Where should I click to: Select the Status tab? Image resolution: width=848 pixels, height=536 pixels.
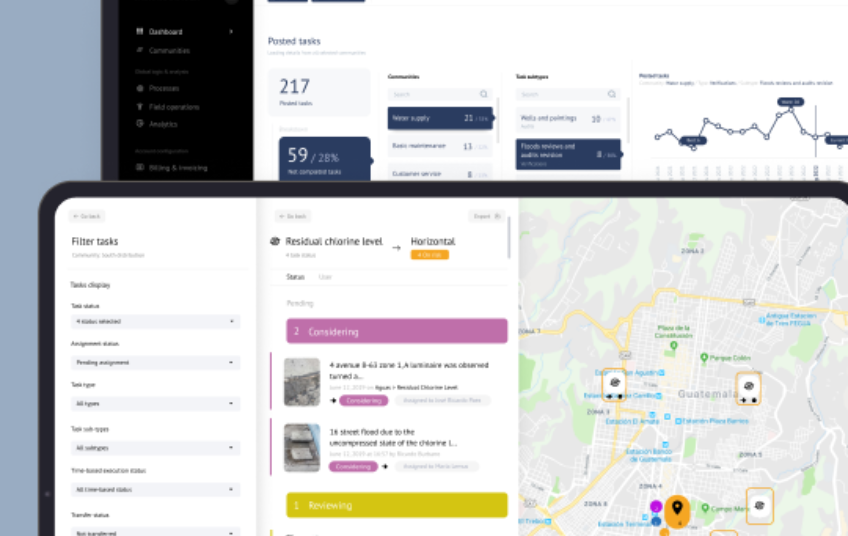coord(295,276)
